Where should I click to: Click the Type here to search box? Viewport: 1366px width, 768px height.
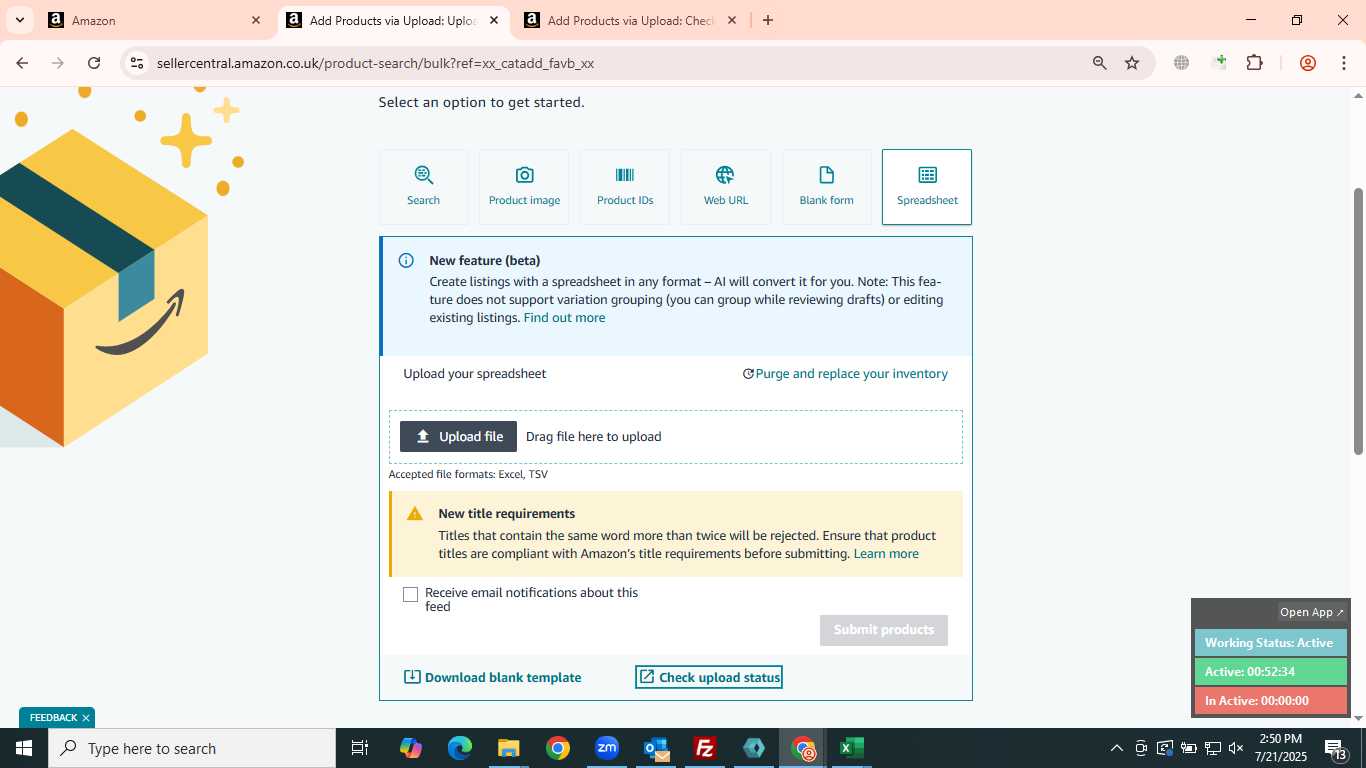click(x=192, y=748)
